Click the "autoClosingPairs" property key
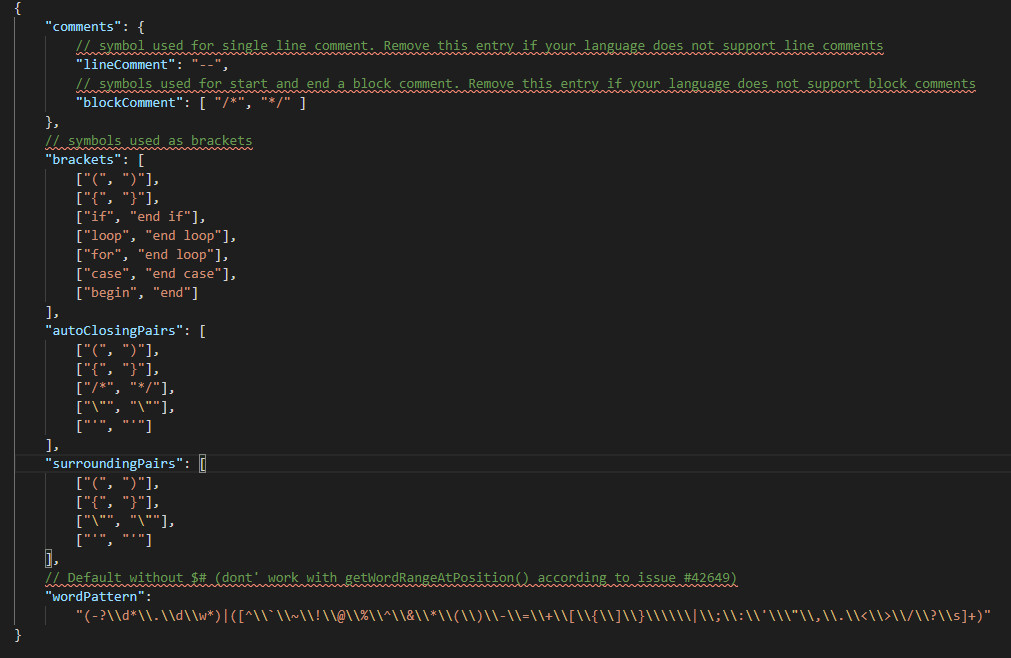 click(121, 330)
